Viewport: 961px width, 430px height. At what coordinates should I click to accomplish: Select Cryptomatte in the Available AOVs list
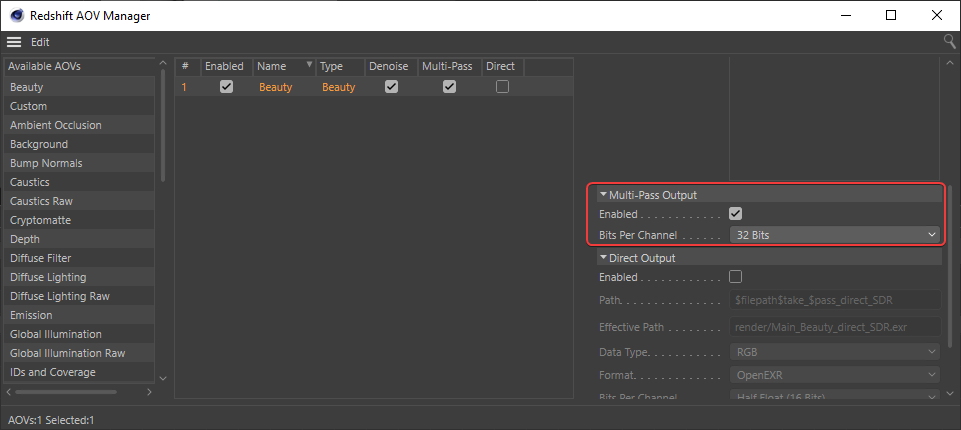40,220
